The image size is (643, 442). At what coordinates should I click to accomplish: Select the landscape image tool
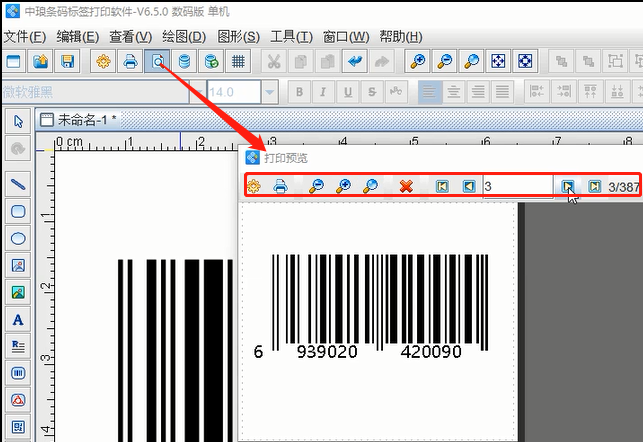click(x=18, y=292)
